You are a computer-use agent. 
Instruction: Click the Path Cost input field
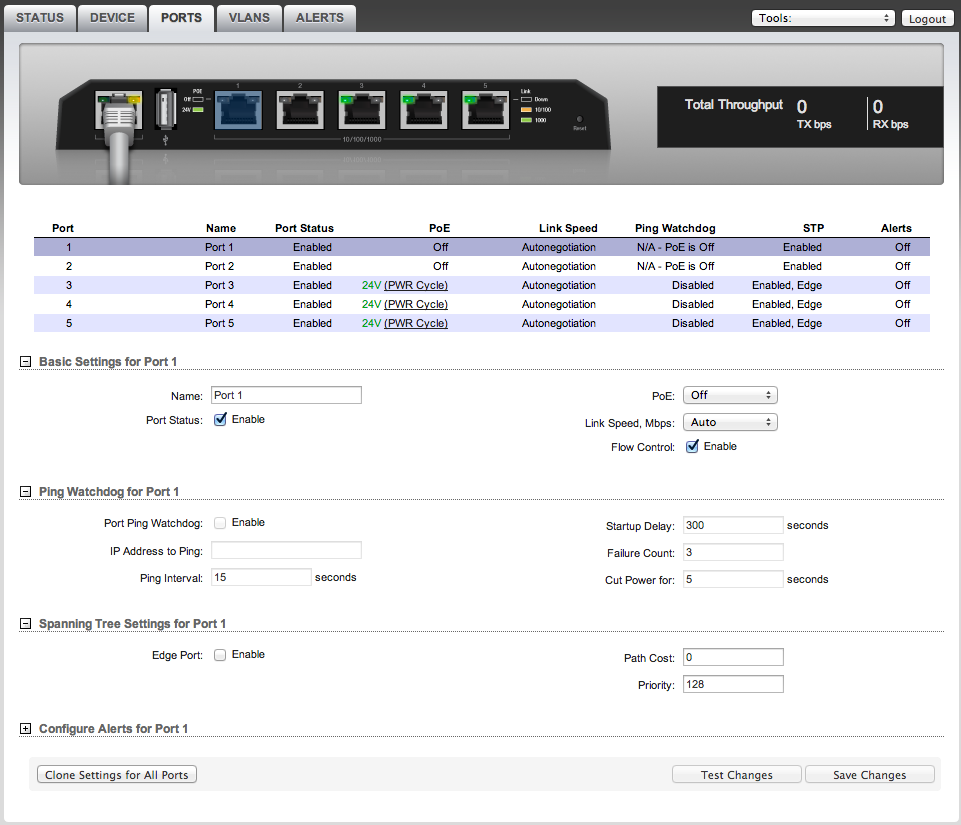tap(733, 657)
